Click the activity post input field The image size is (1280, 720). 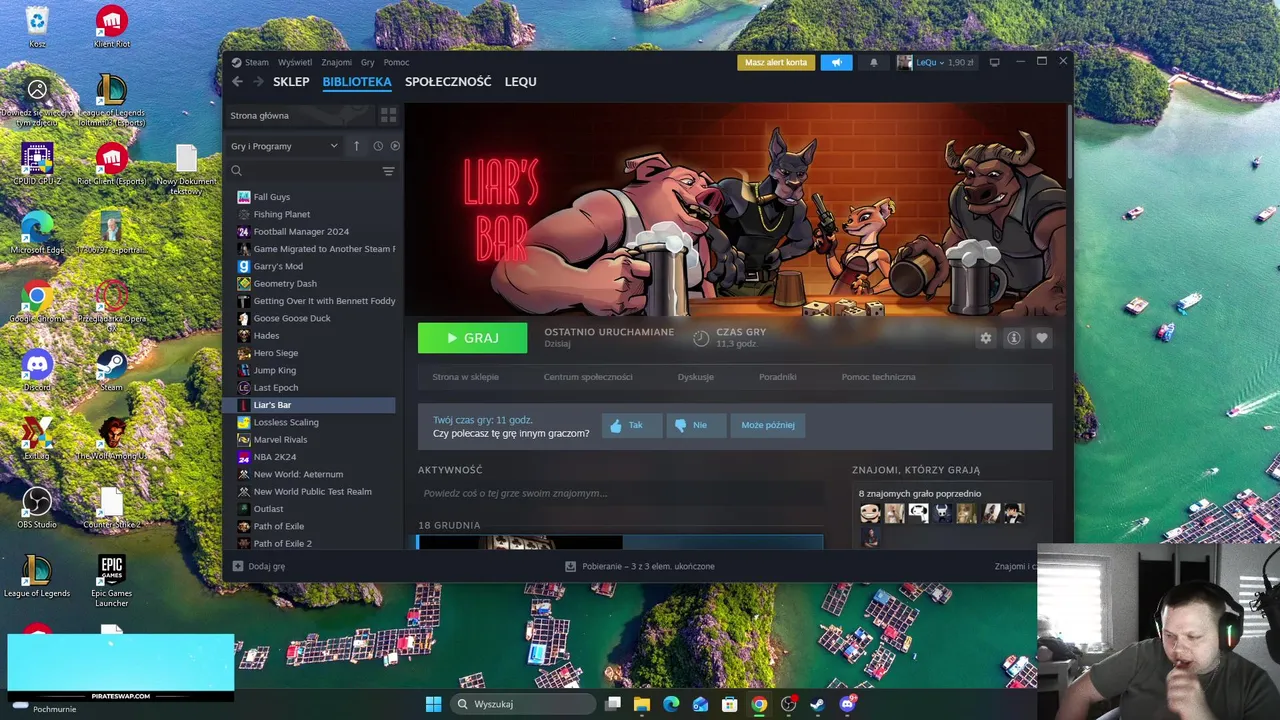point(620,493)
